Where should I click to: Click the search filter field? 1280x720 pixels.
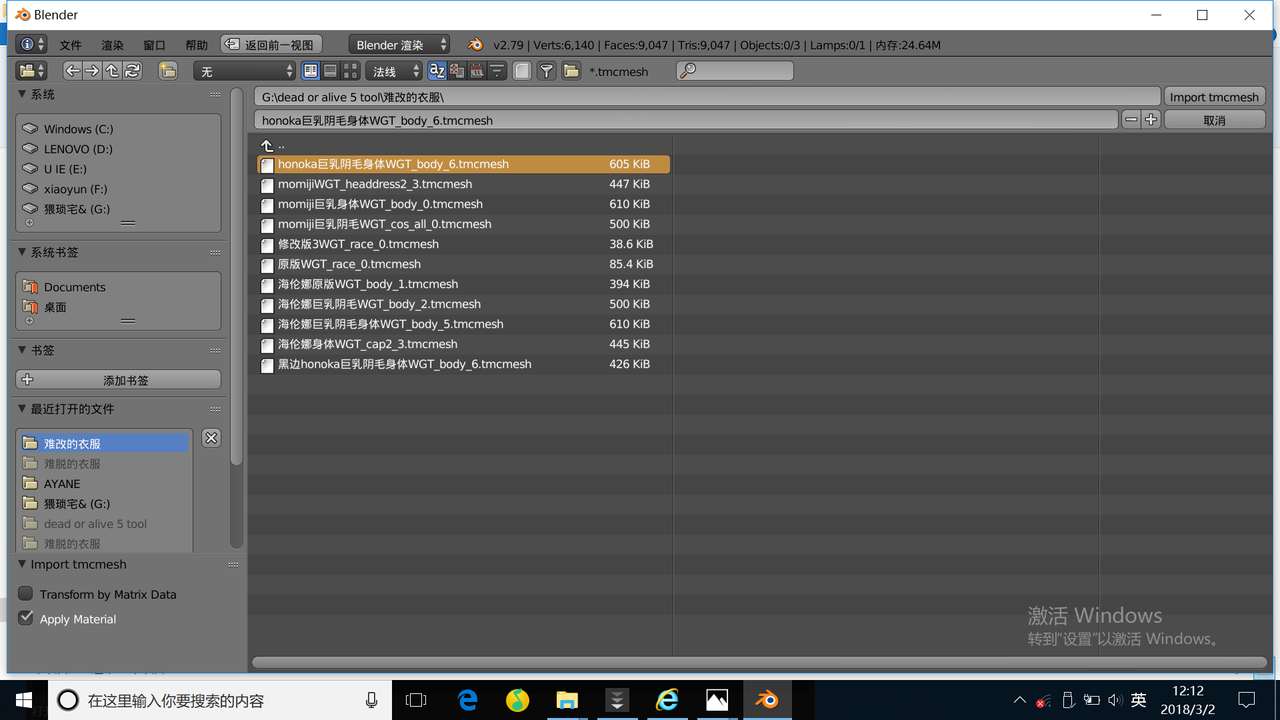coord(734,71)
